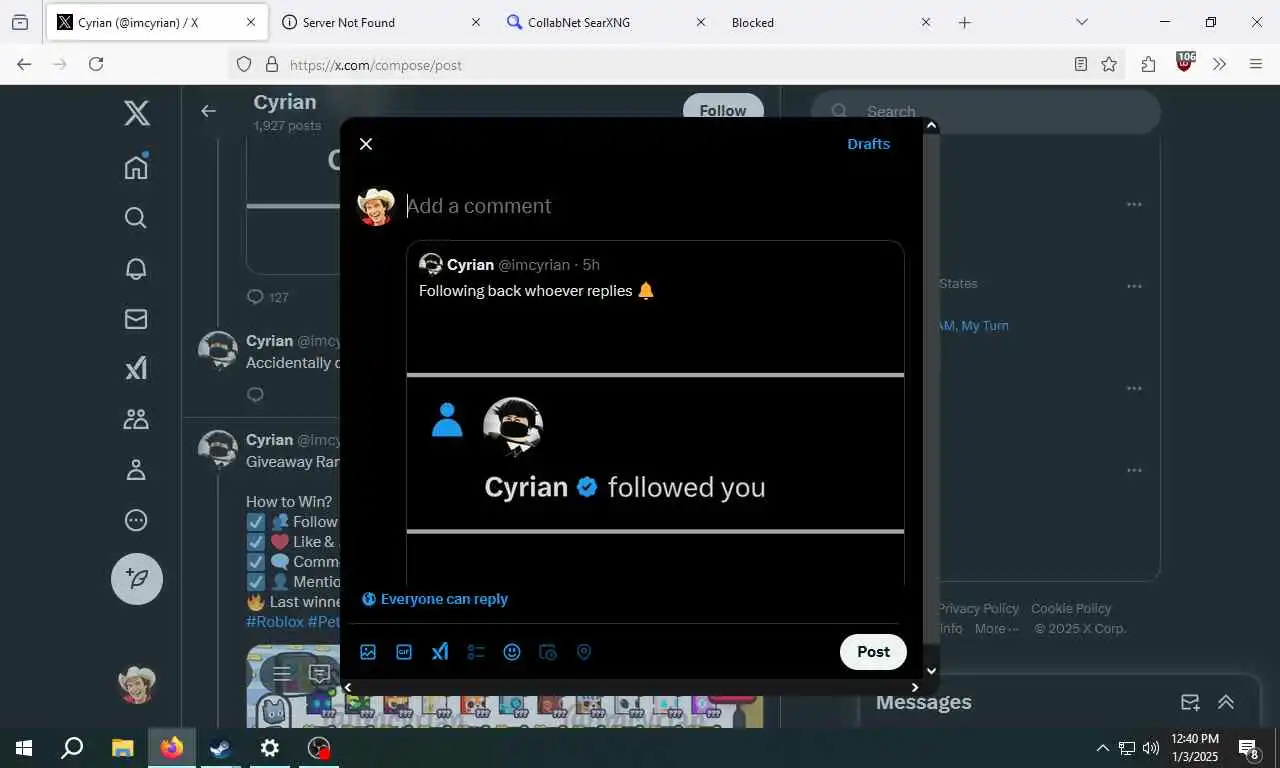Open Firefox extensions menu
1280x768 pixels.
point(1148,64)
